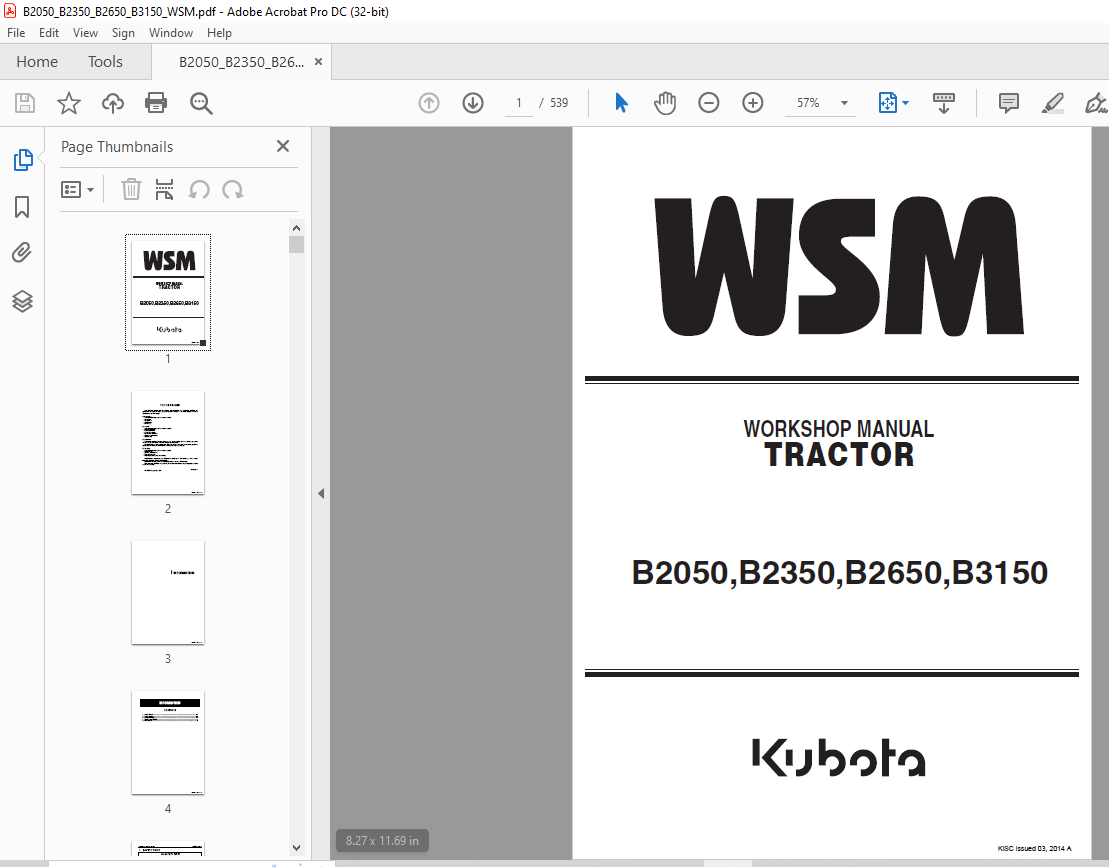1109x867 pixels.
Task: Close the B2050_B2350 document tab
Action: pos(318,62)
